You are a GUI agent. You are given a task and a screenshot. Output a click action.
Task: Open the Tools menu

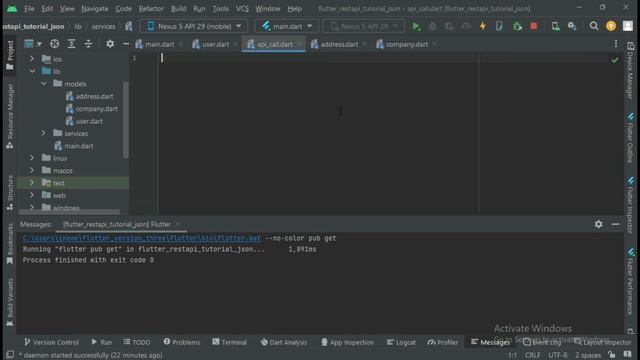220,9
